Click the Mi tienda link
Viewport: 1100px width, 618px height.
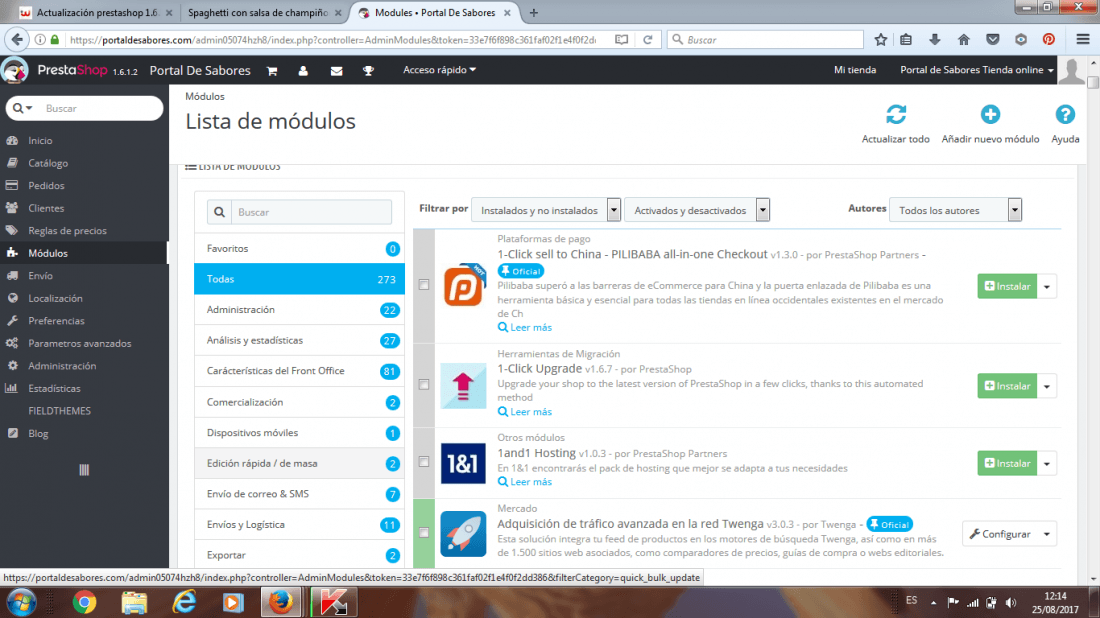pyautogui.click(x=854, y=69)
